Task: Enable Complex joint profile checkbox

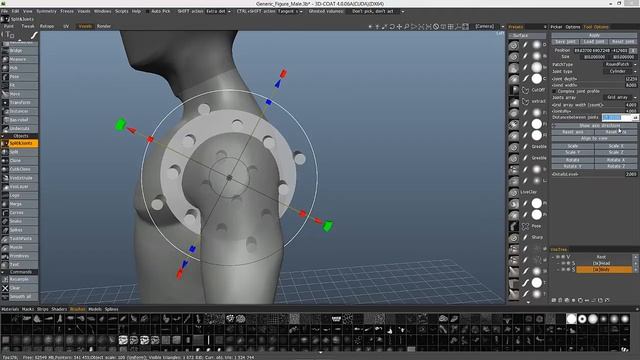Action: coord(555,91)
